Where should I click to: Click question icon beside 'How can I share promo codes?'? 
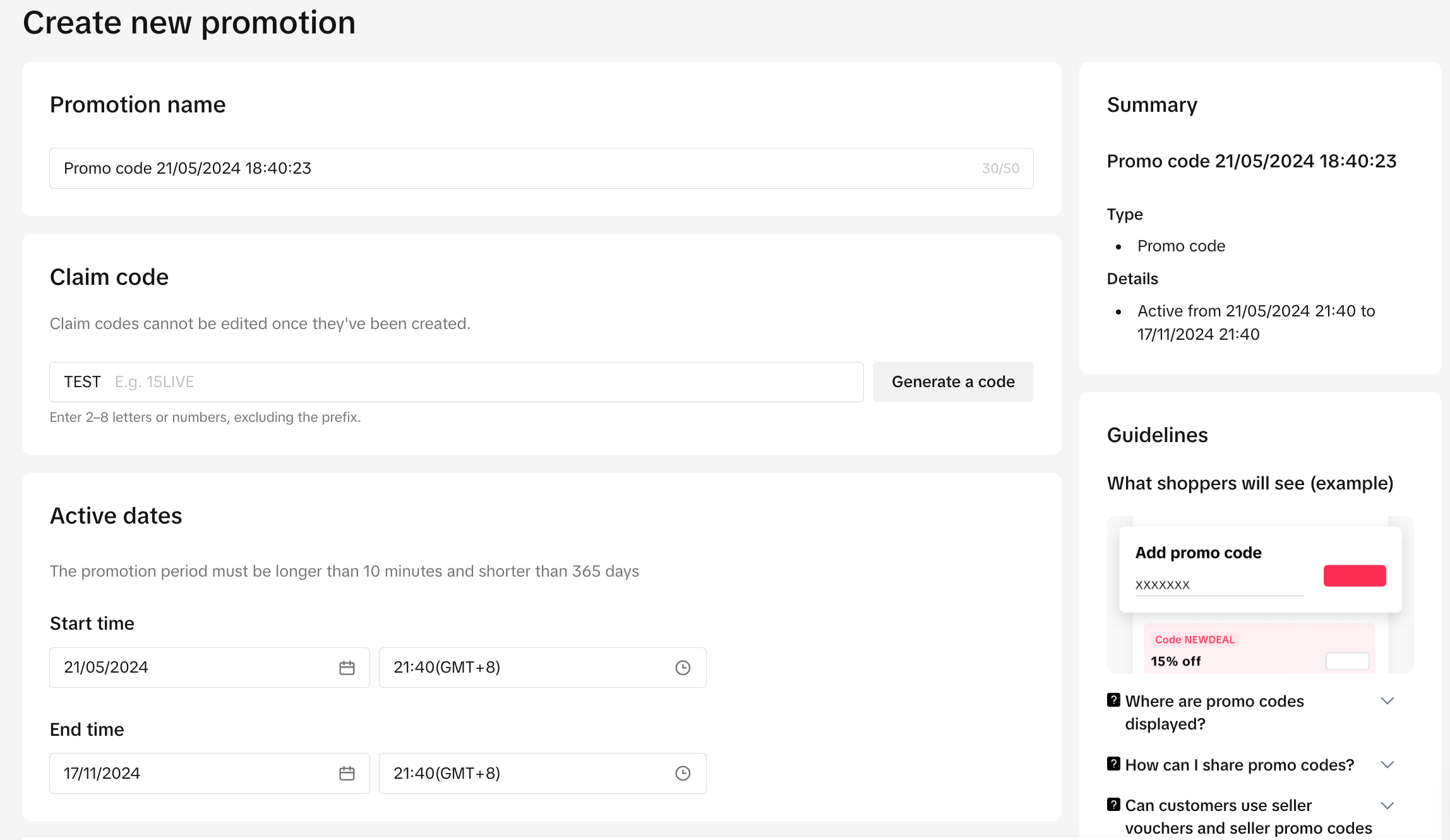click(x=1113, y=764)
